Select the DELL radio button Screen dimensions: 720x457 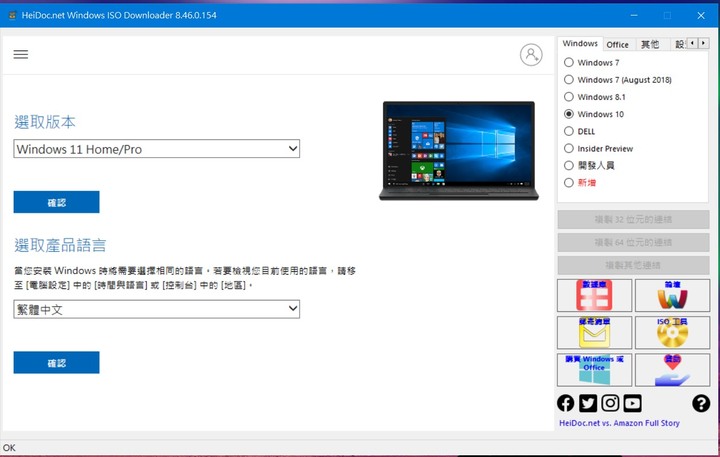(x=568, y=131)
